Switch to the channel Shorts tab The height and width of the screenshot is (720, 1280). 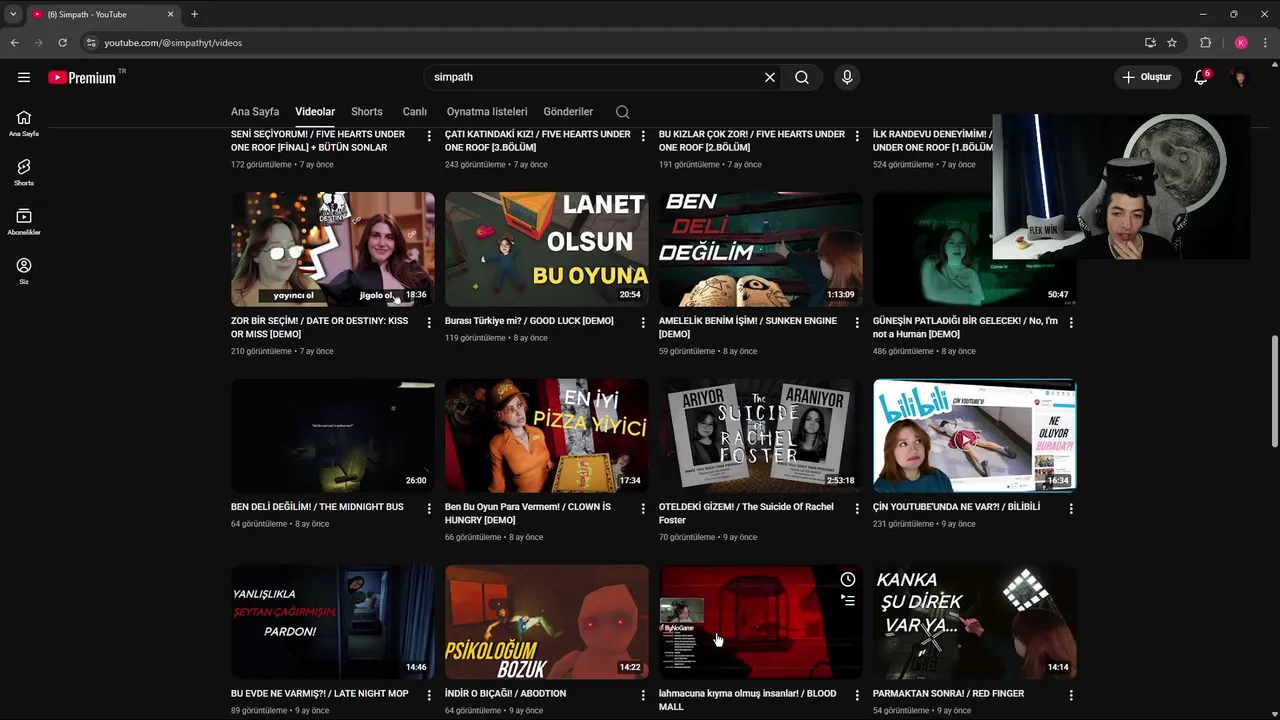click(367, 112)
